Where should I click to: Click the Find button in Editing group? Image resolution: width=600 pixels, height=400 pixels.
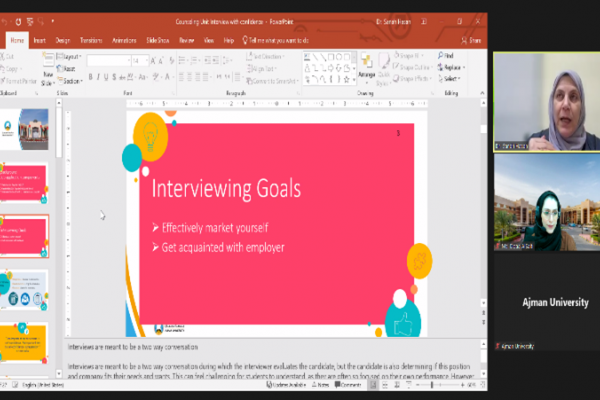coord(446,55)
